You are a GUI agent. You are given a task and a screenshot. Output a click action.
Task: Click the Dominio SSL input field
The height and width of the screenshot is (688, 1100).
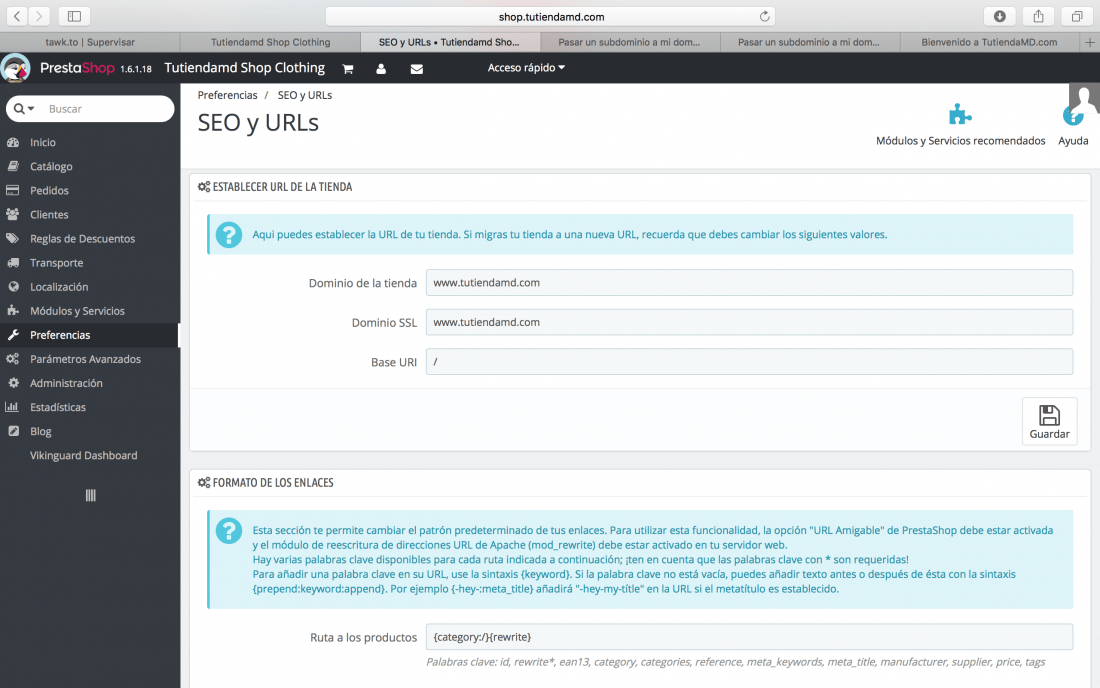pos(749,322)
